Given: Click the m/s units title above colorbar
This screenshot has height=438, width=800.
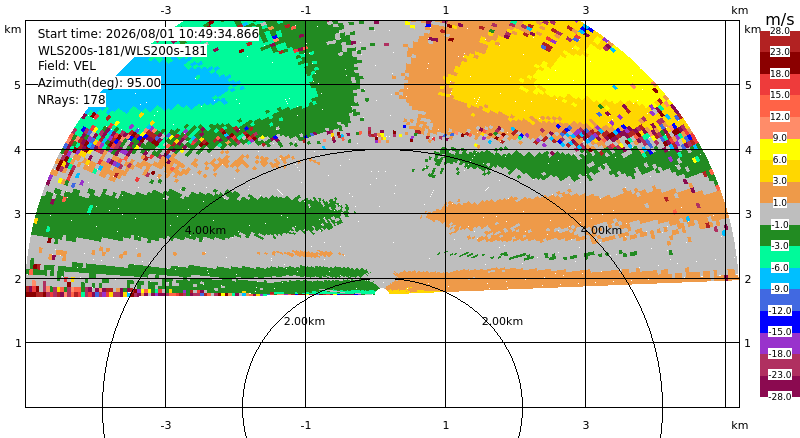Looking at the screenshot, I should tap(780, 19).
